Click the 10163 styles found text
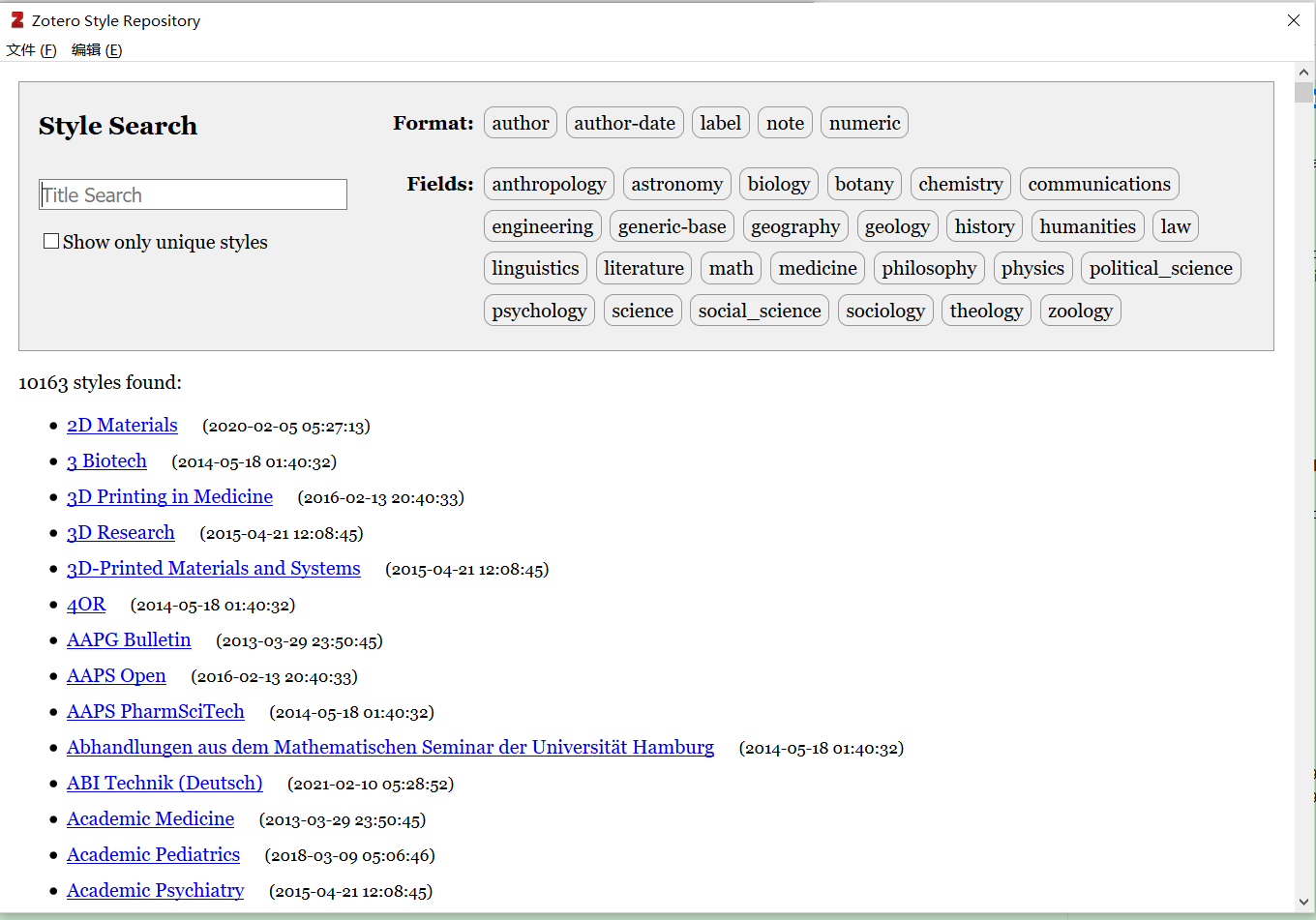The image size is (1316, 920). 100,383
